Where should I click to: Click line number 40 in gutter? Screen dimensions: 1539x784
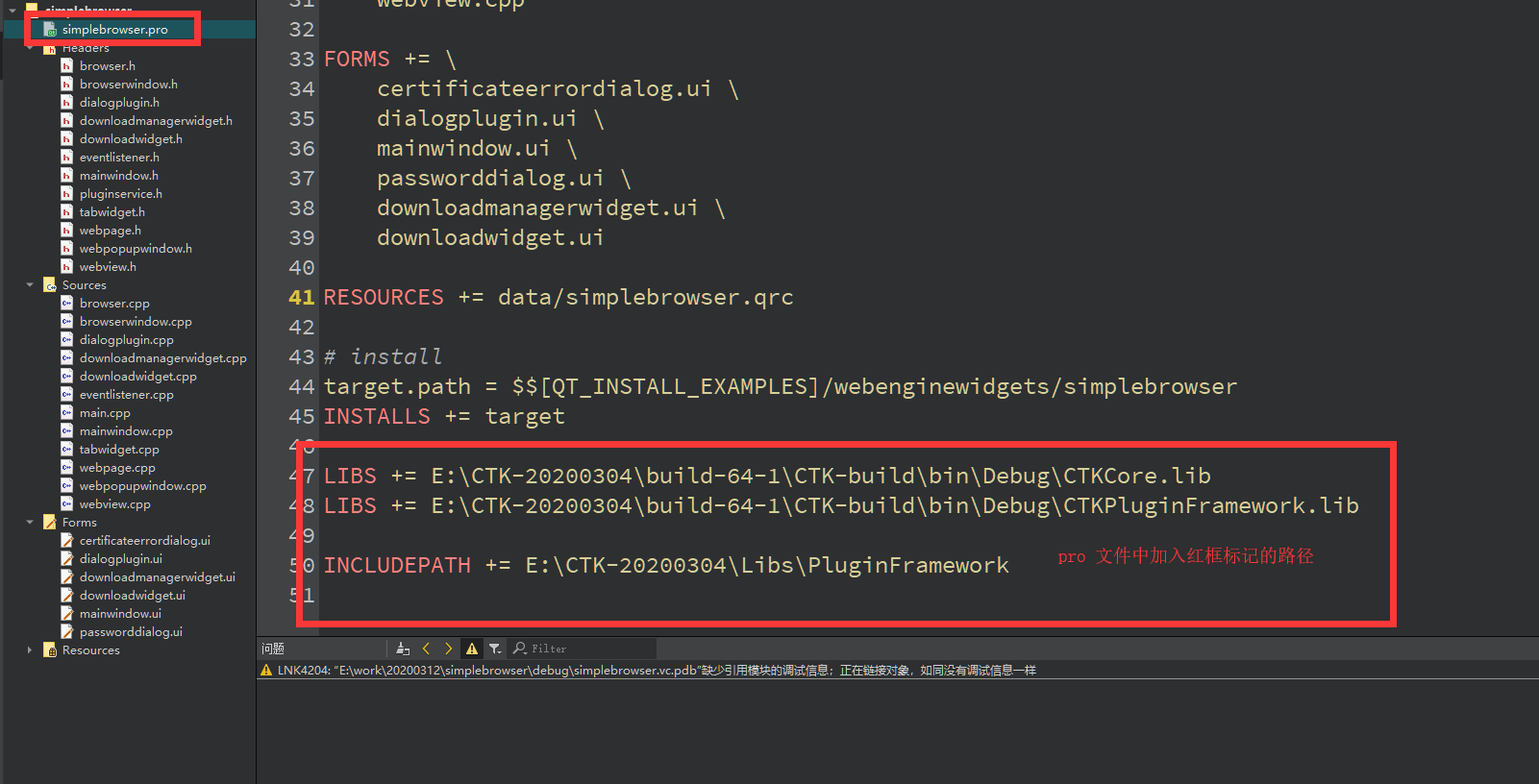[301, 268]
